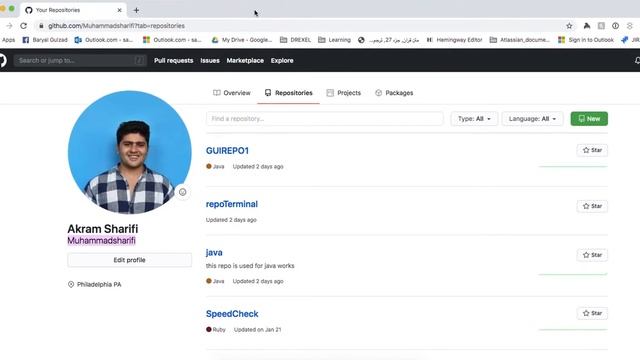Star the GUIREPO1 repository
640x360 pixels.
click(x=592, y=150)
